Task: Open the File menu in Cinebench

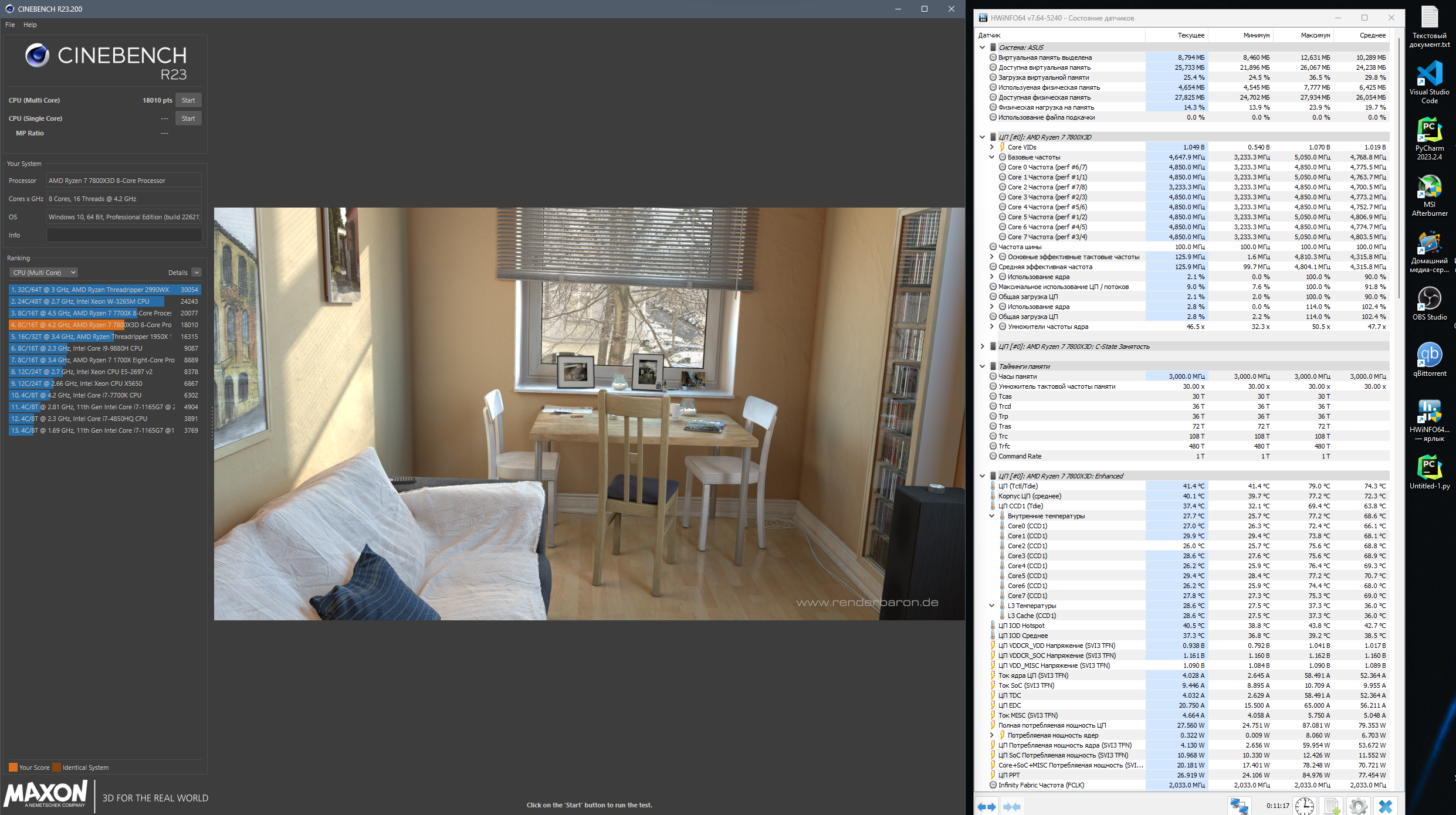Action: tap(10, 25)
